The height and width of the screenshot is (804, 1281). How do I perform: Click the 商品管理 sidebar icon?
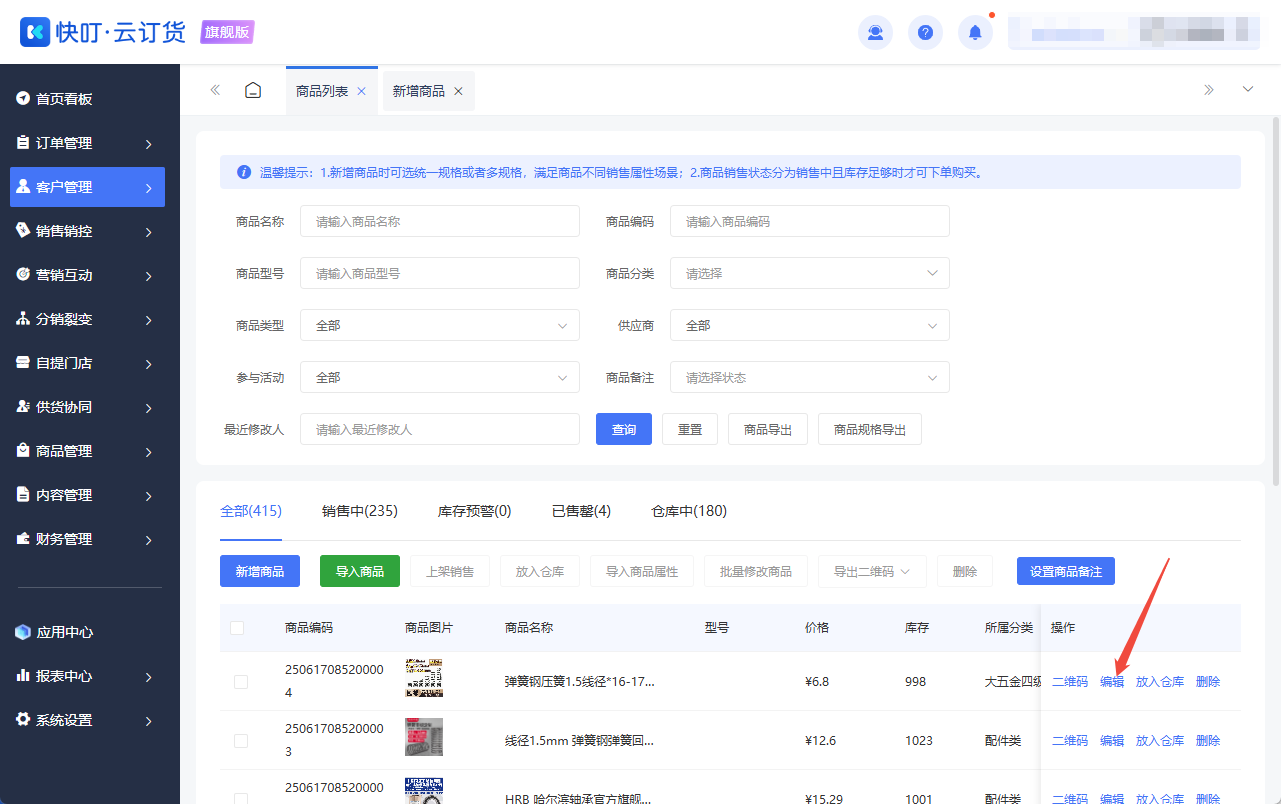(23, 451)
